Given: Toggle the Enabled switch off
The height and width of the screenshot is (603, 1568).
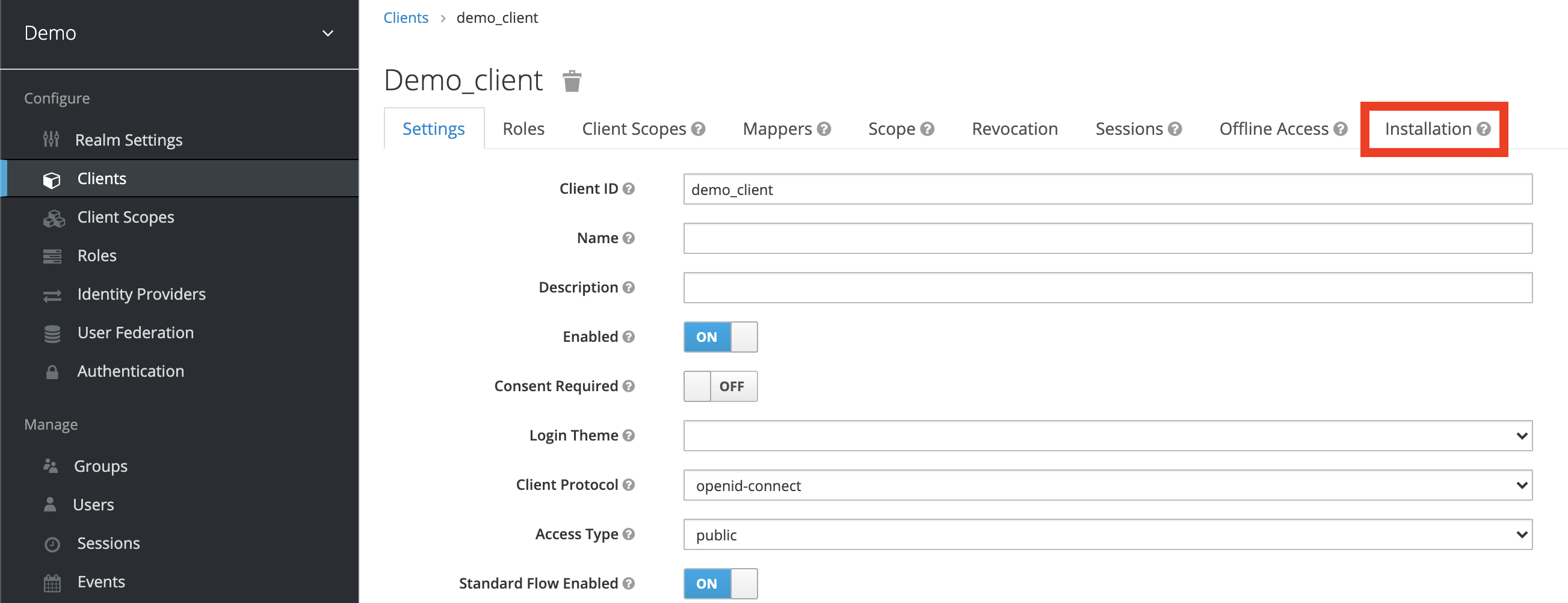Looking at the screenshot, I should coord(720,337).
